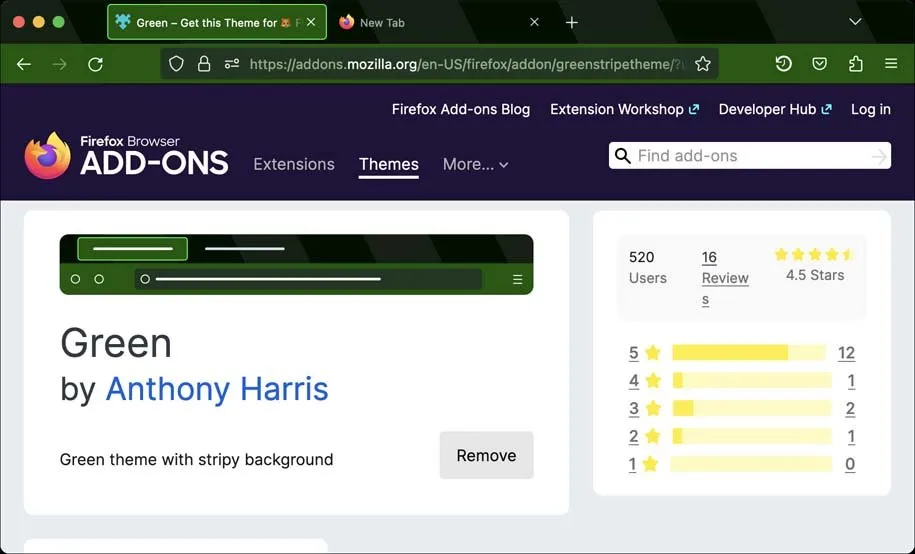This screenshot has width=915, height=554.
Task: Click the browser back arrow
Action: (x=24, y=64)
